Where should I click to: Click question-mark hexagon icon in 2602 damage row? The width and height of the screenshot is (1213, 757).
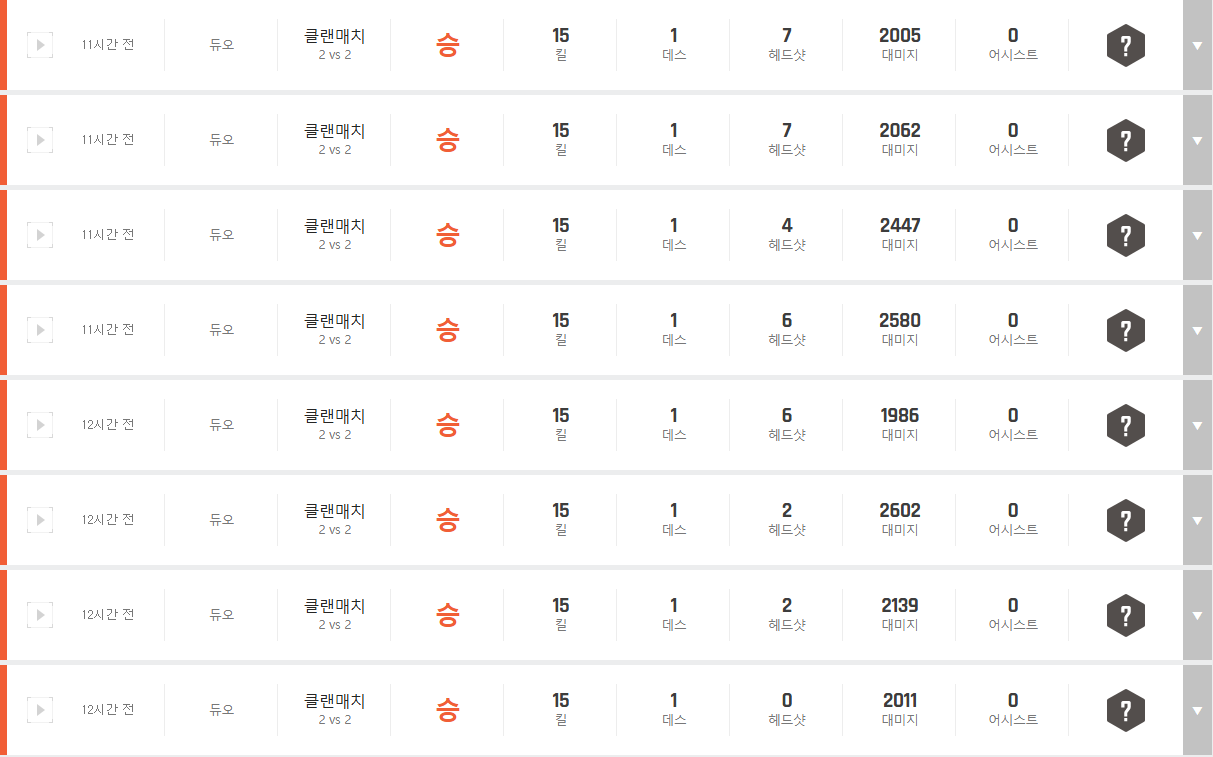click(1125, 521)
